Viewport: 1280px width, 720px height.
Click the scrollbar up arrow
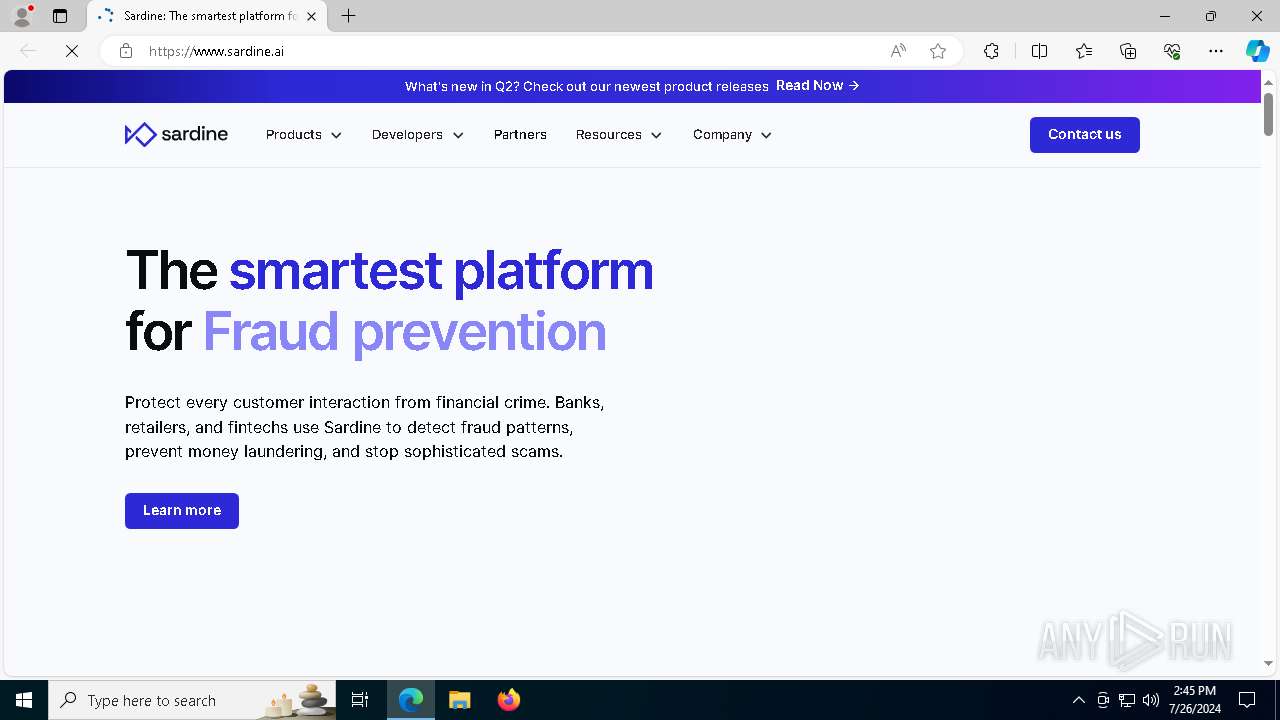point(1268,81)
